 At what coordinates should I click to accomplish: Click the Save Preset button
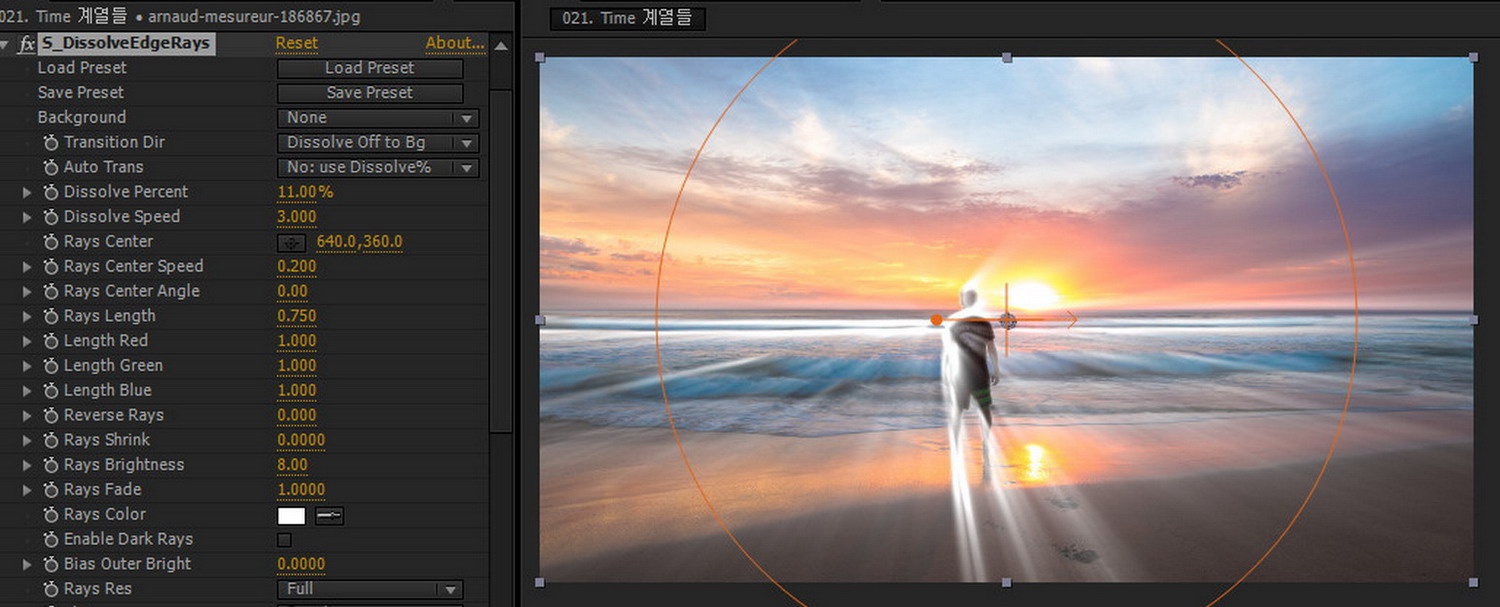pos(370,93)
